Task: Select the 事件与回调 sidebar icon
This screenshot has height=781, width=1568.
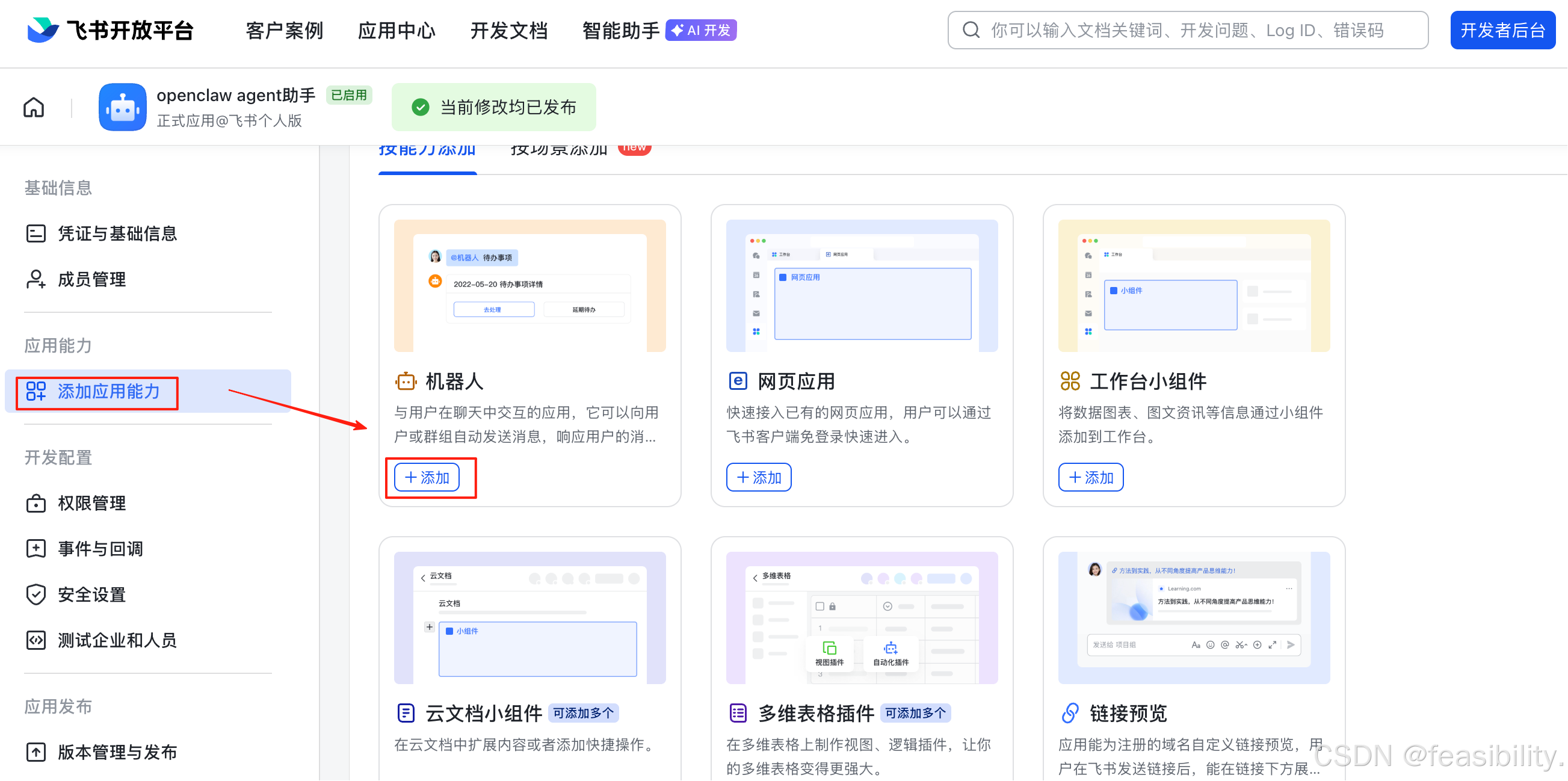Action: tap(36, 549)
